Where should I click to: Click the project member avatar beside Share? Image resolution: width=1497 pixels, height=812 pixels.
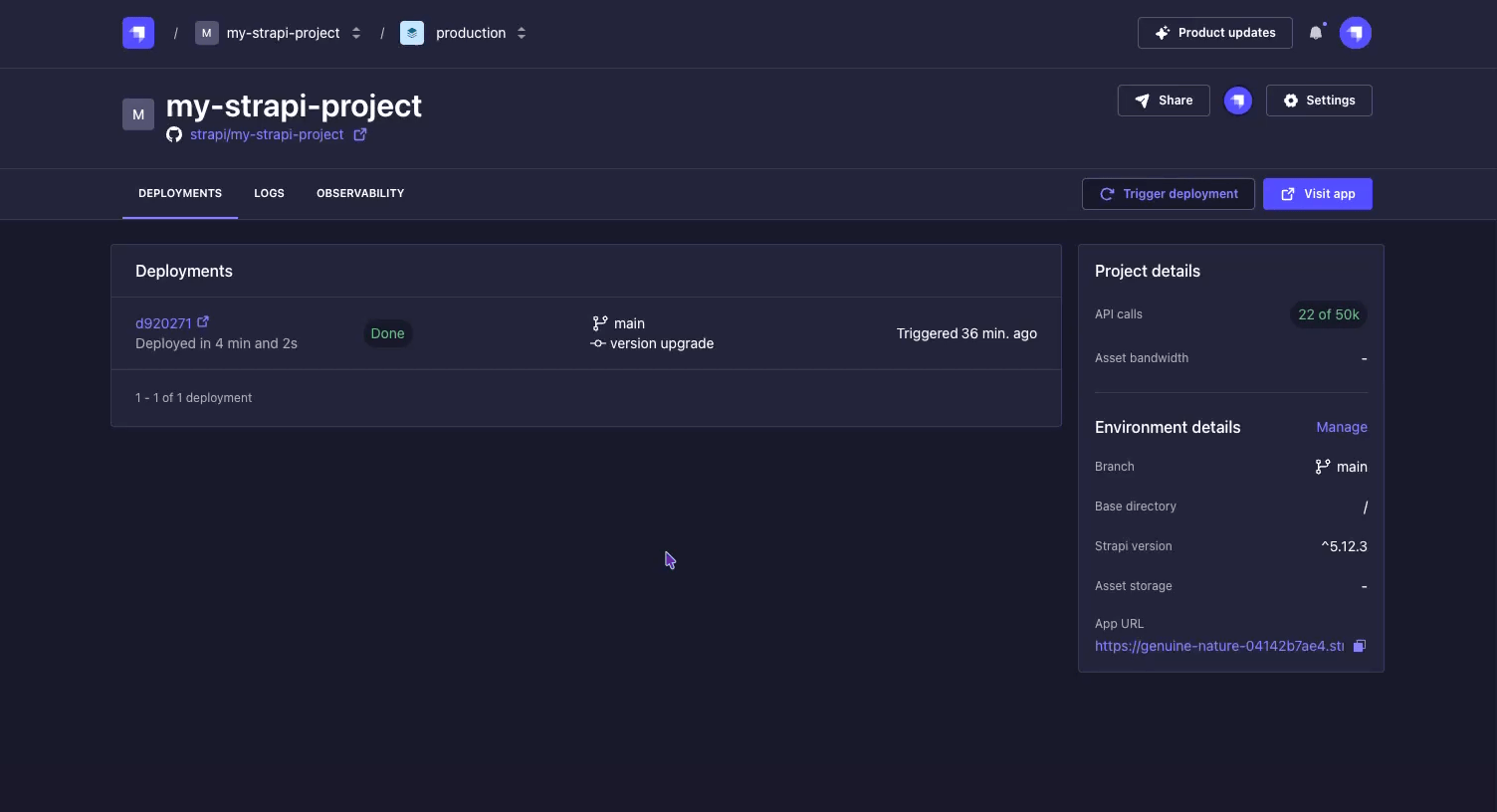click(1238, 101)
